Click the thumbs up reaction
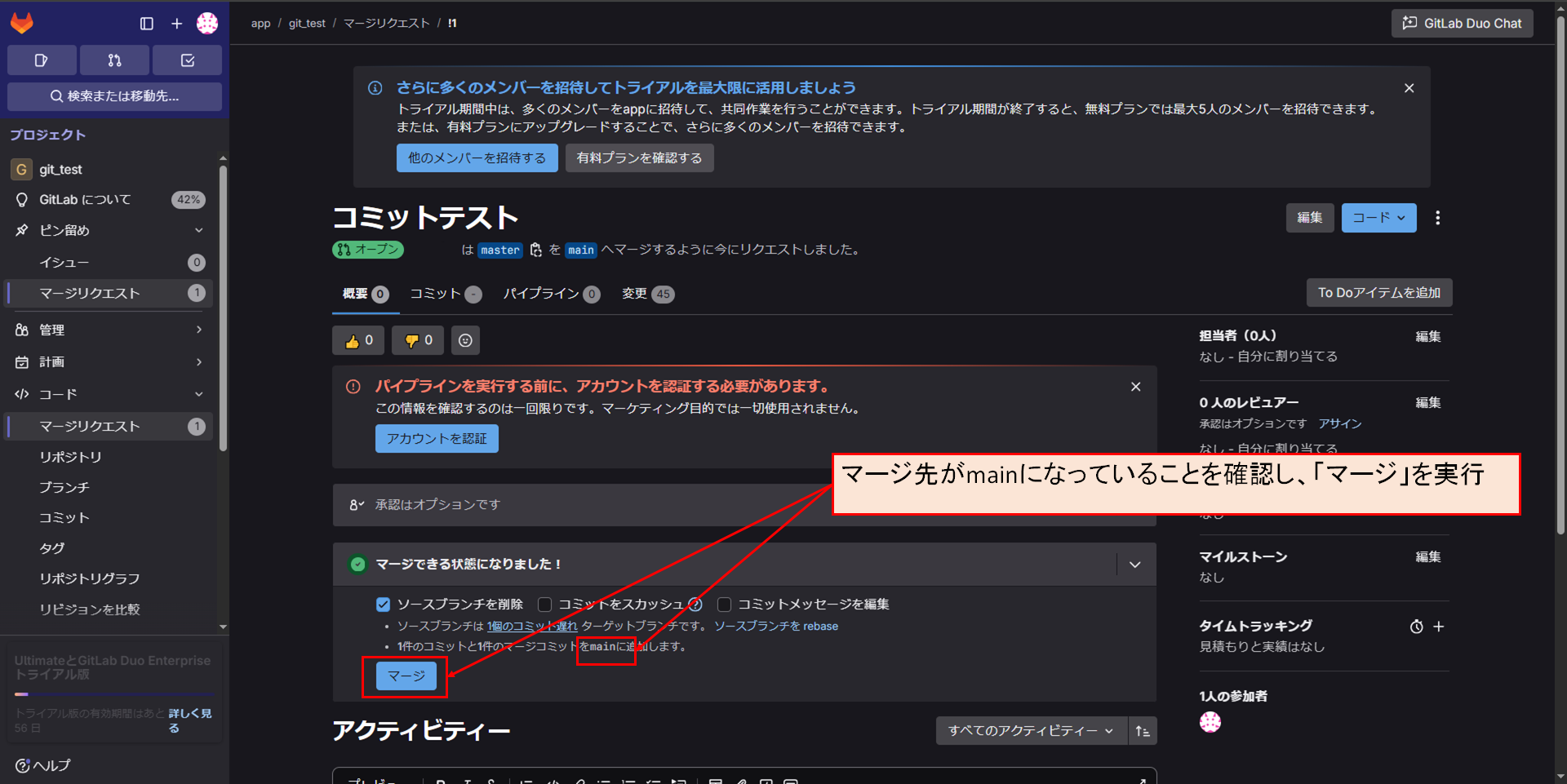The image size is (1567, 784). [x=358, y=341]
